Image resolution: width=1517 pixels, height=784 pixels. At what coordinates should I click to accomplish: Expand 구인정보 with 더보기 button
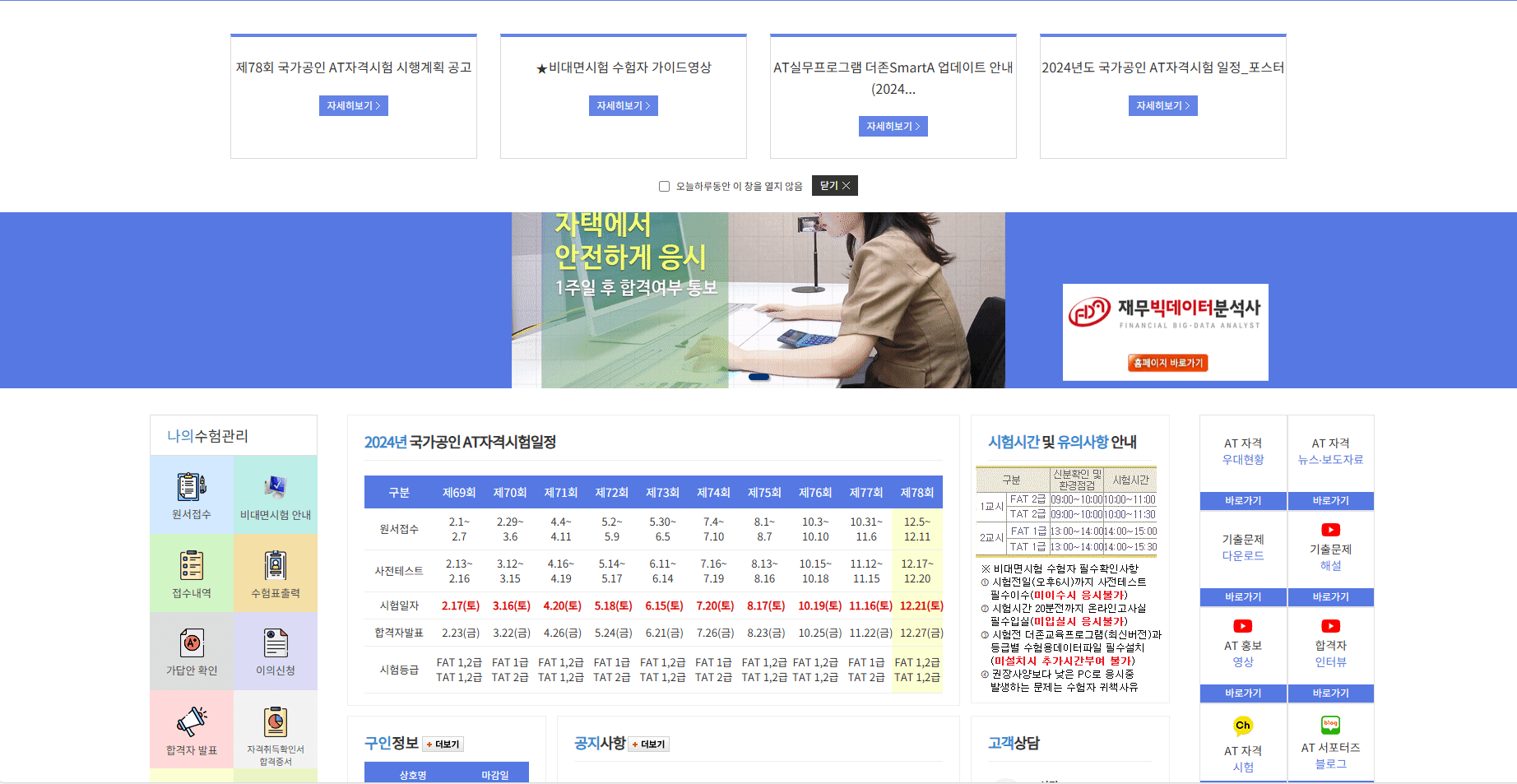(443, 745)
